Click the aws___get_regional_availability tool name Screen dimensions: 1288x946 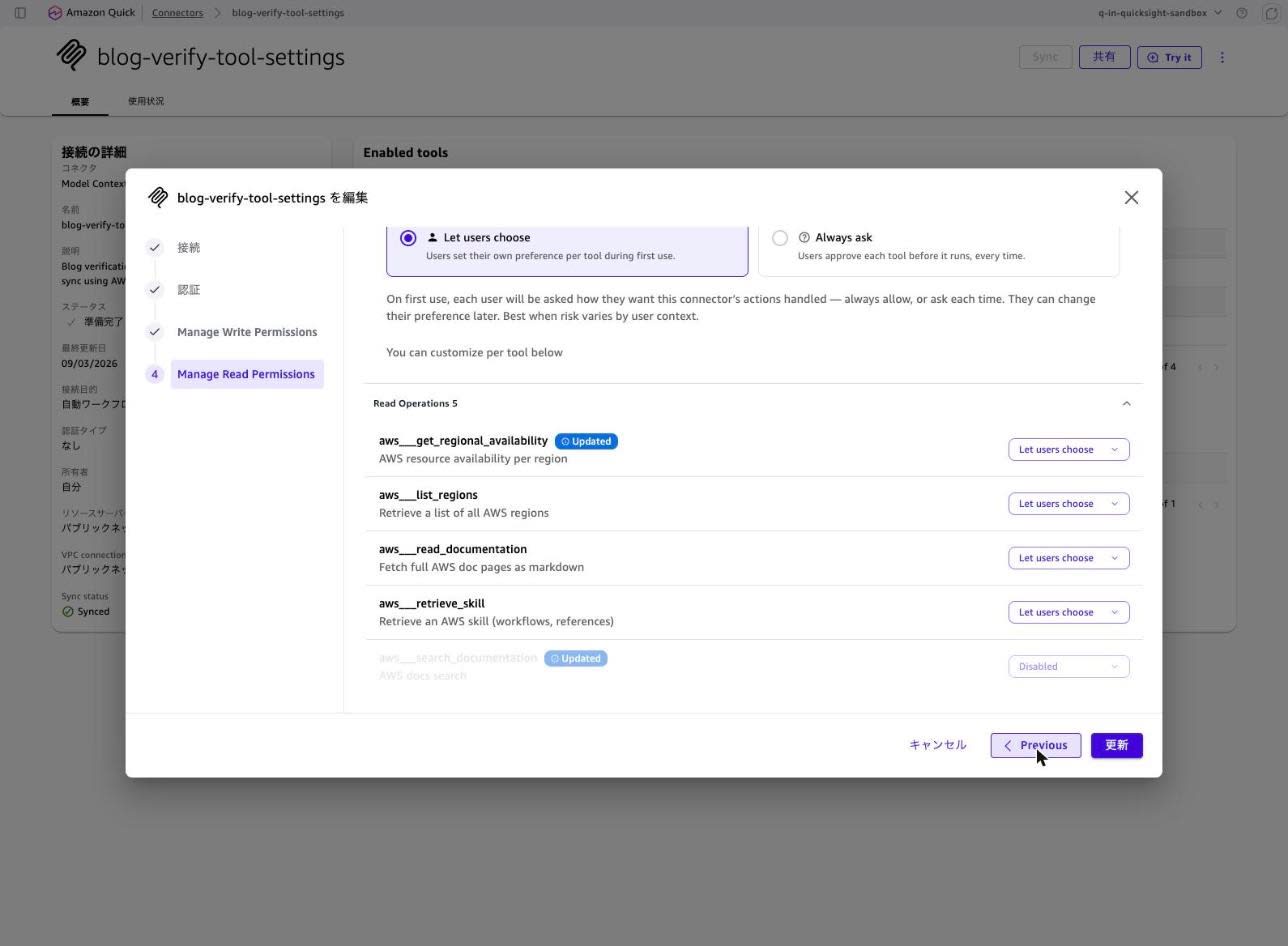(463, 441)
